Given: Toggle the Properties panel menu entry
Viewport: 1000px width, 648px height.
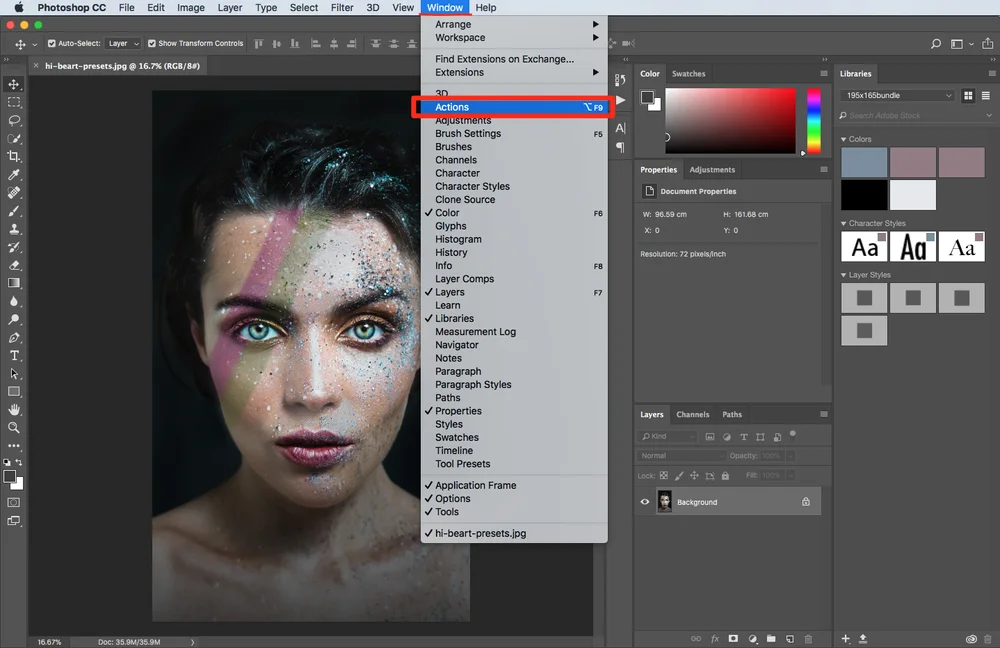Looking at the screenshot, I should point(514,411).
